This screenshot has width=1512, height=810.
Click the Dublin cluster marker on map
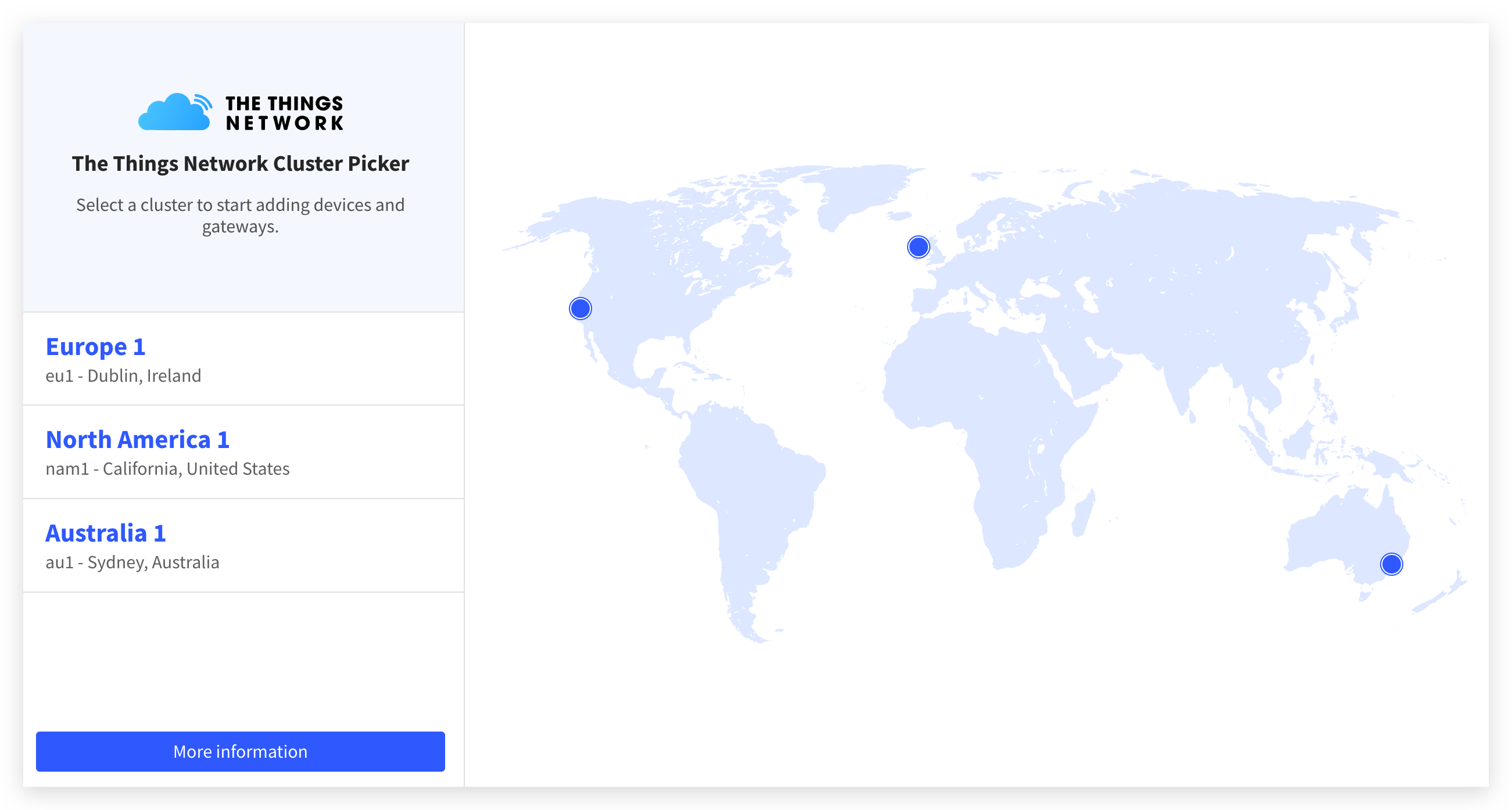[918, 247]
